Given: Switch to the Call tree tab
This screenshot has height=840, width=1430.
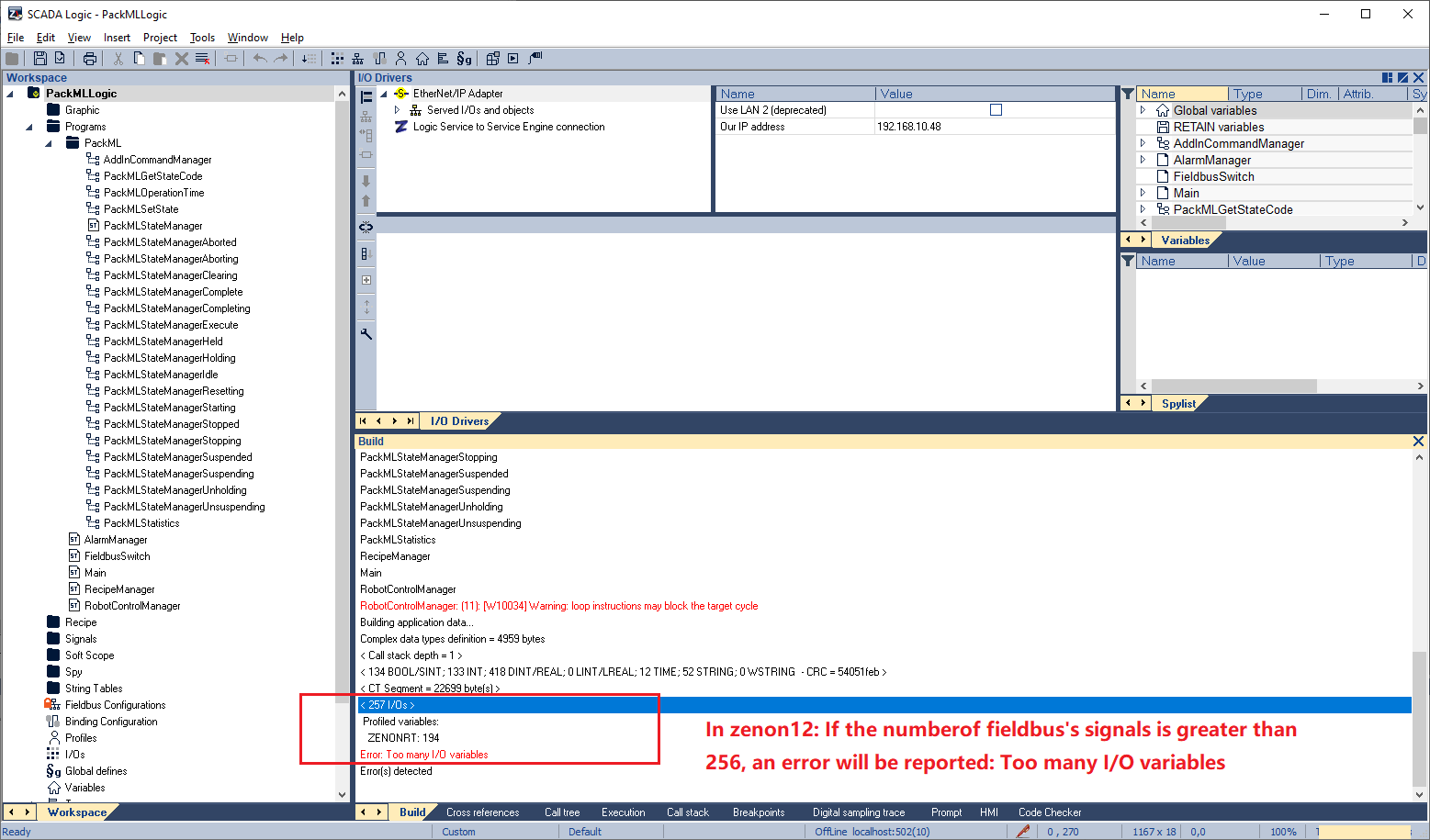Looking at the screenshot, I should [562, 812].
